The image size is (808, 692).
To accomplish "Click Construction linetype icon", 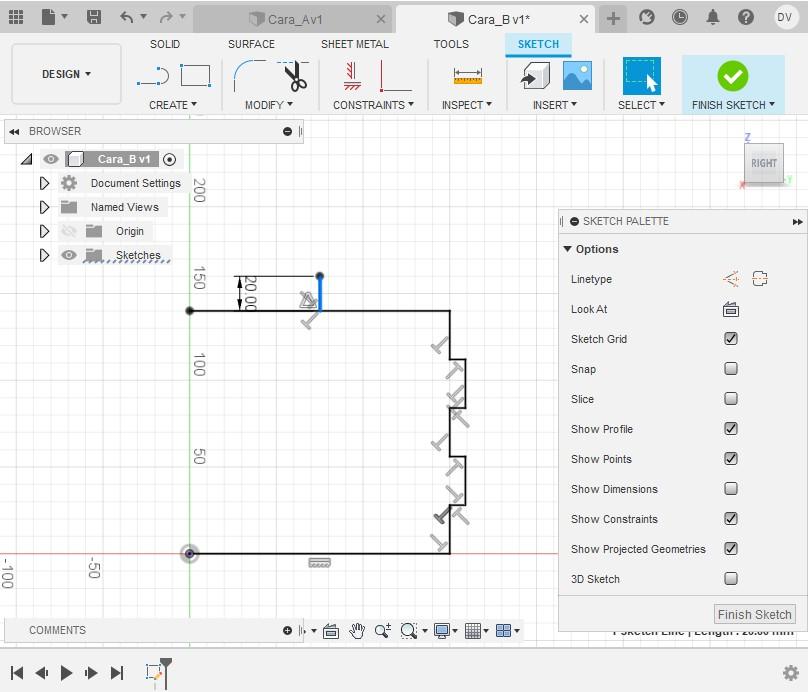I will [x=731, y=279].
